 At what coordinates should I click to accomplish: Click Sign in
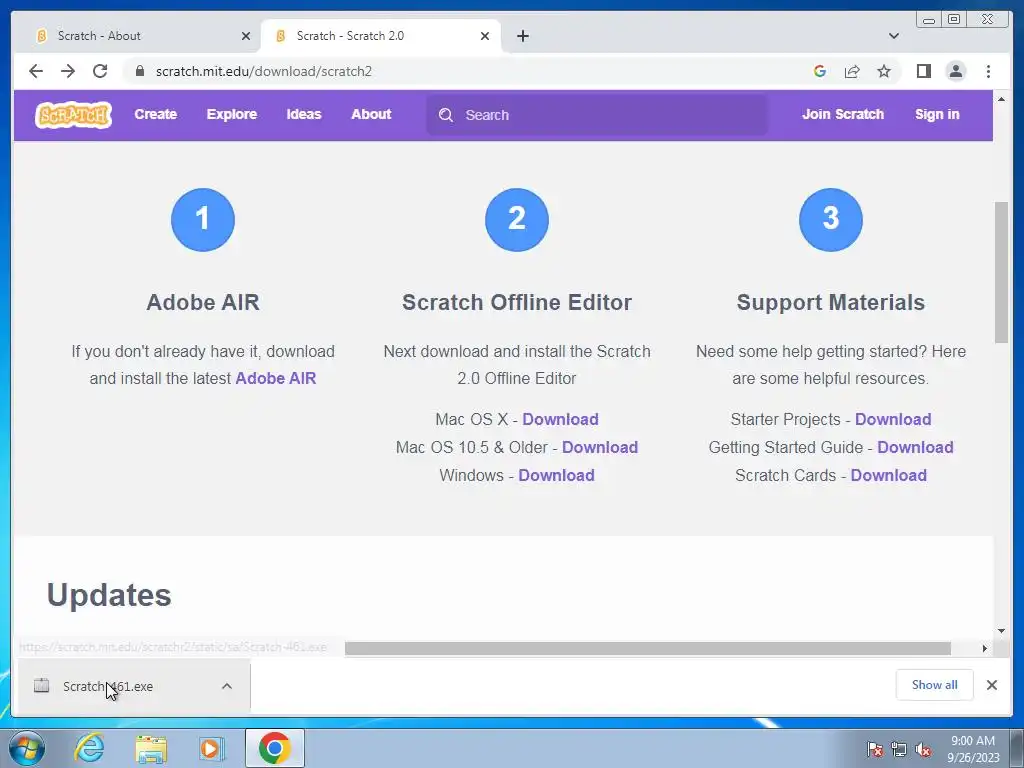point(937,114)
